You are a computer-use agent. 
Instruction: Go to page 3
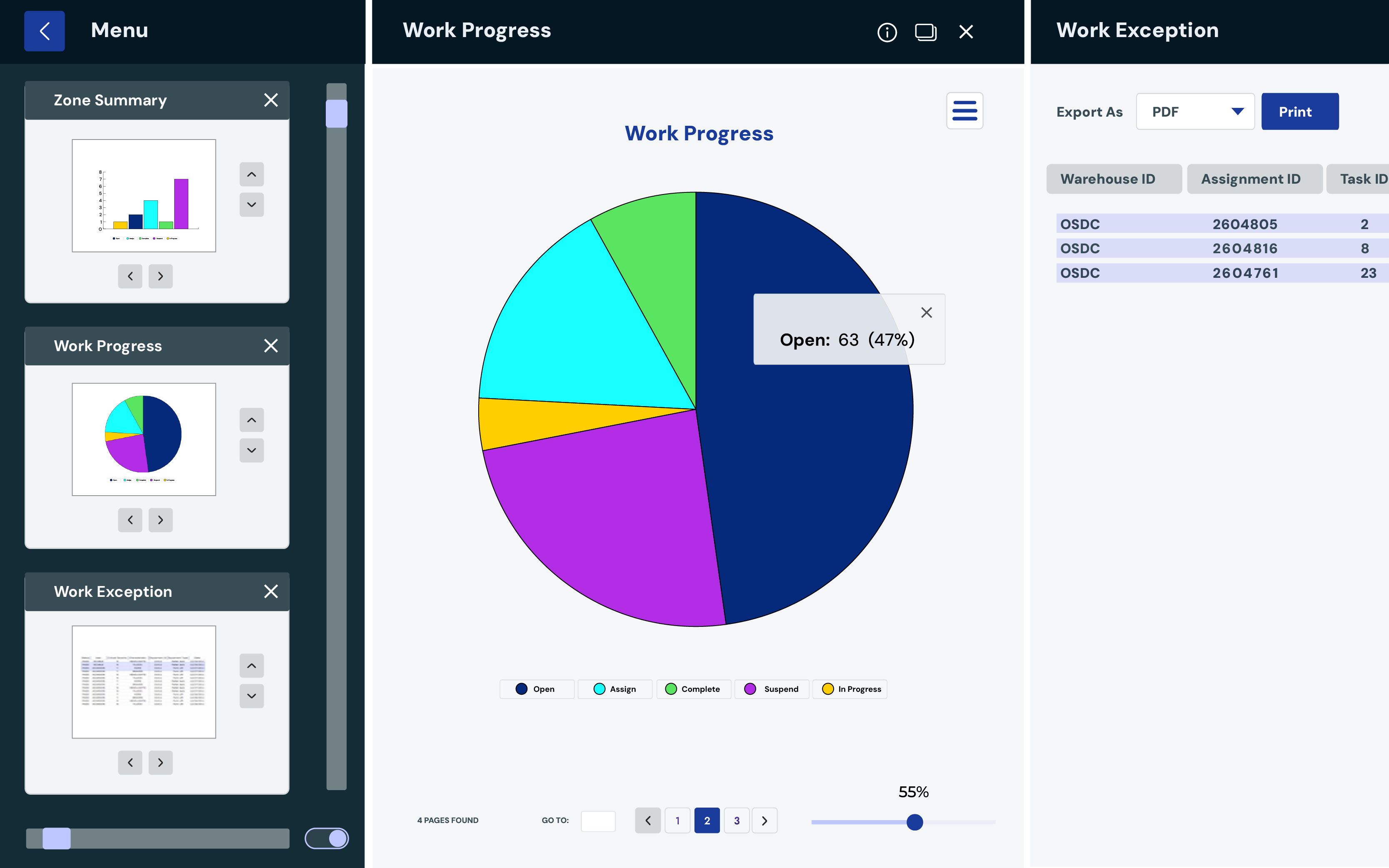coord(736,821)
